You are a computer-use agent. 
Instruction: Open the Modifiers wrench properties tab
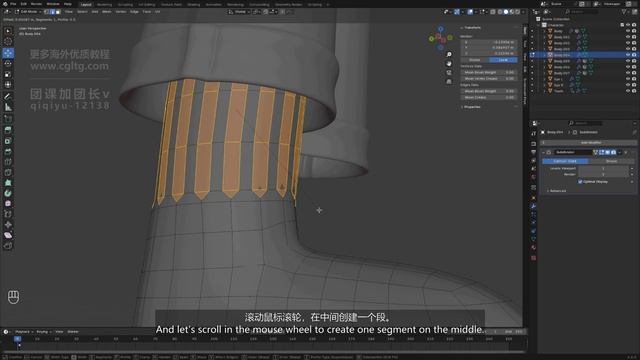[x=533, y=207]
